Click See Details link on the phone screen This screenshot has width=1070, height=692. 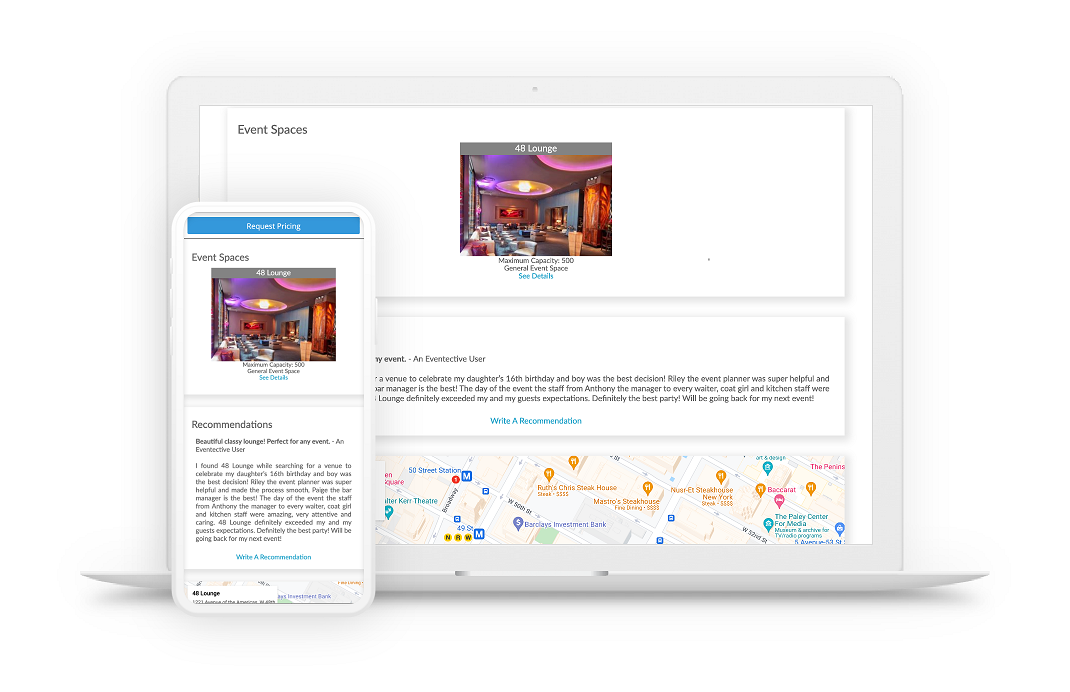coord(273,378)
